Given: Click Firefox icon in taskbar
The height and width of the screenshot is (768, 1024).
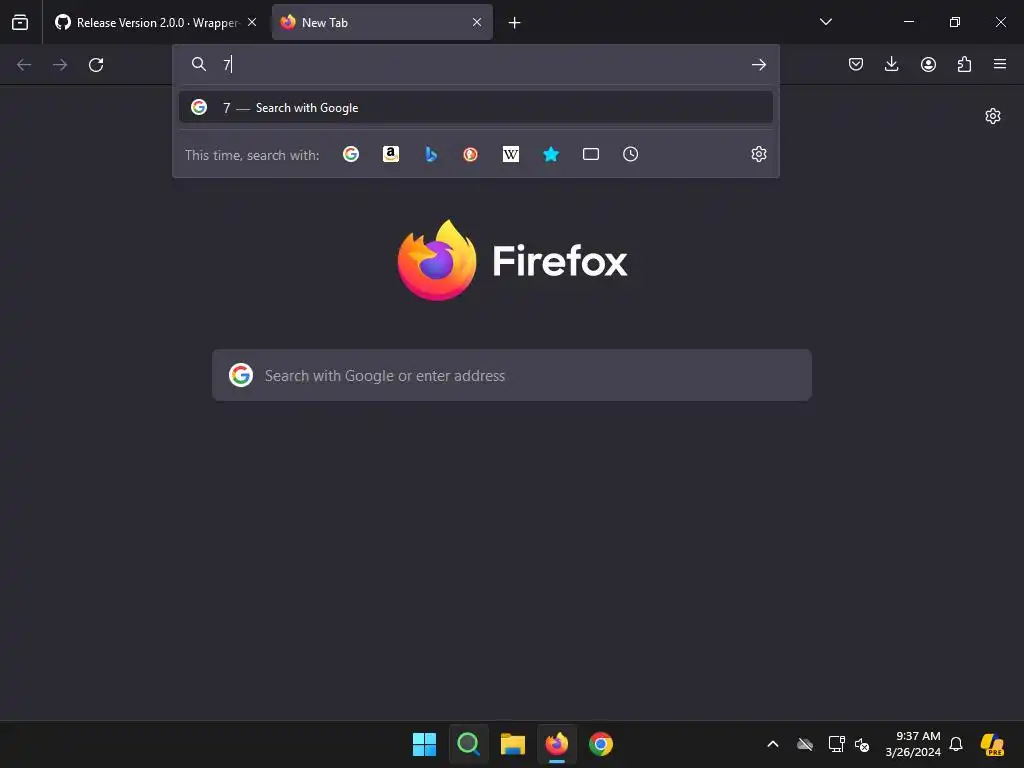Looking at the screenshot, I should 556,744.
